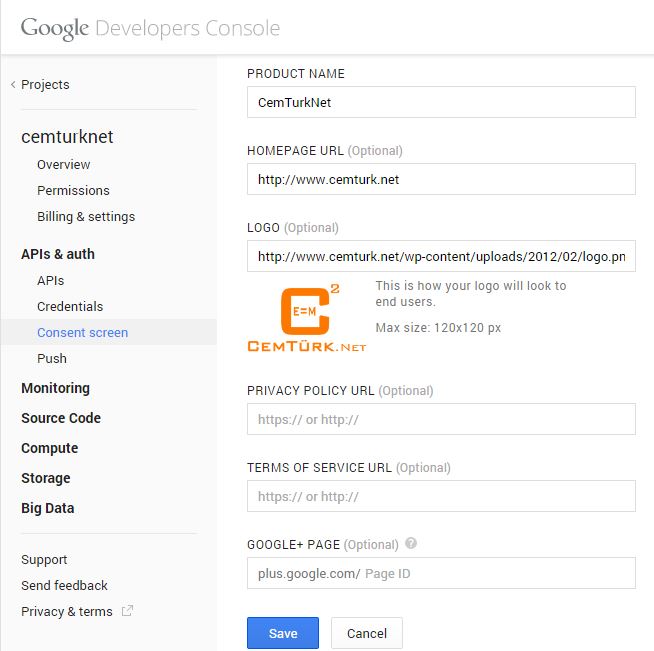Go to the project Overview page
Viewport: 654px width, 651px height.
[x=63, y=164]
